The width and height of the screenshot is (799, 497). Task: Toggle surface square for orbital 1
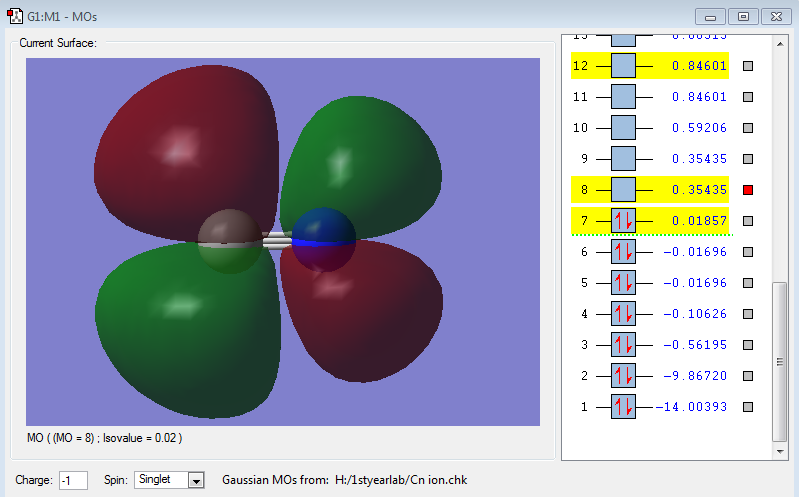[748, 407]
